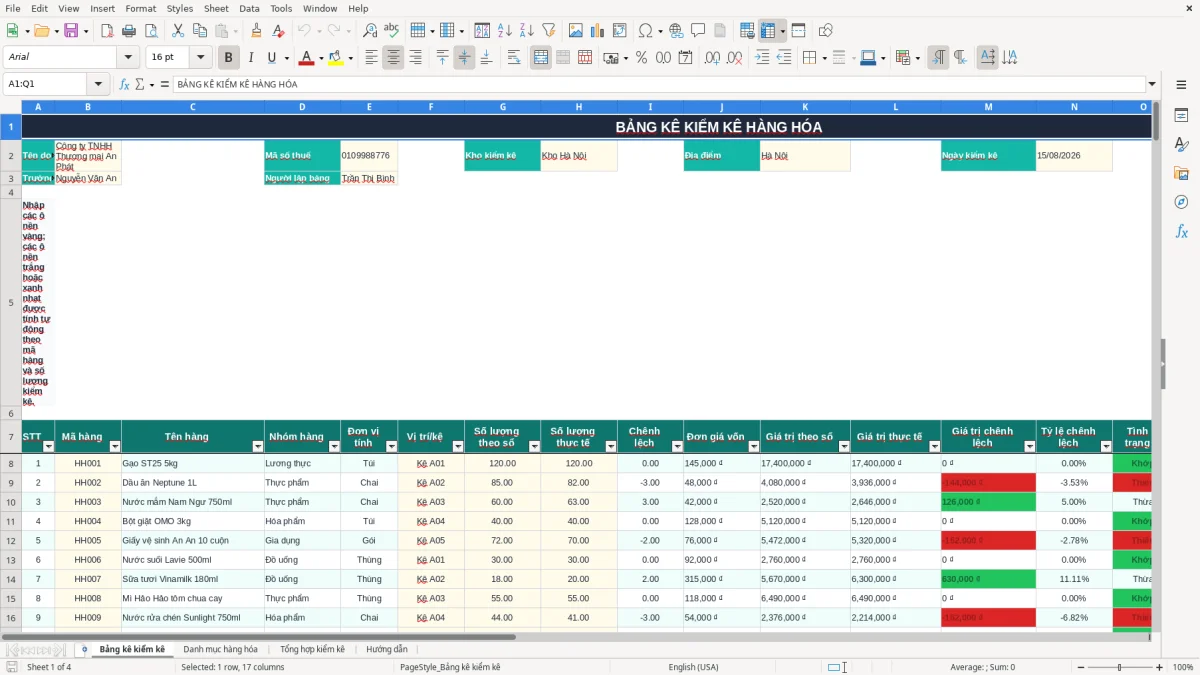Screen dimensions: 1200x675
Task: Open sidebar Styles panel
Action: (x=1181, y=145)
